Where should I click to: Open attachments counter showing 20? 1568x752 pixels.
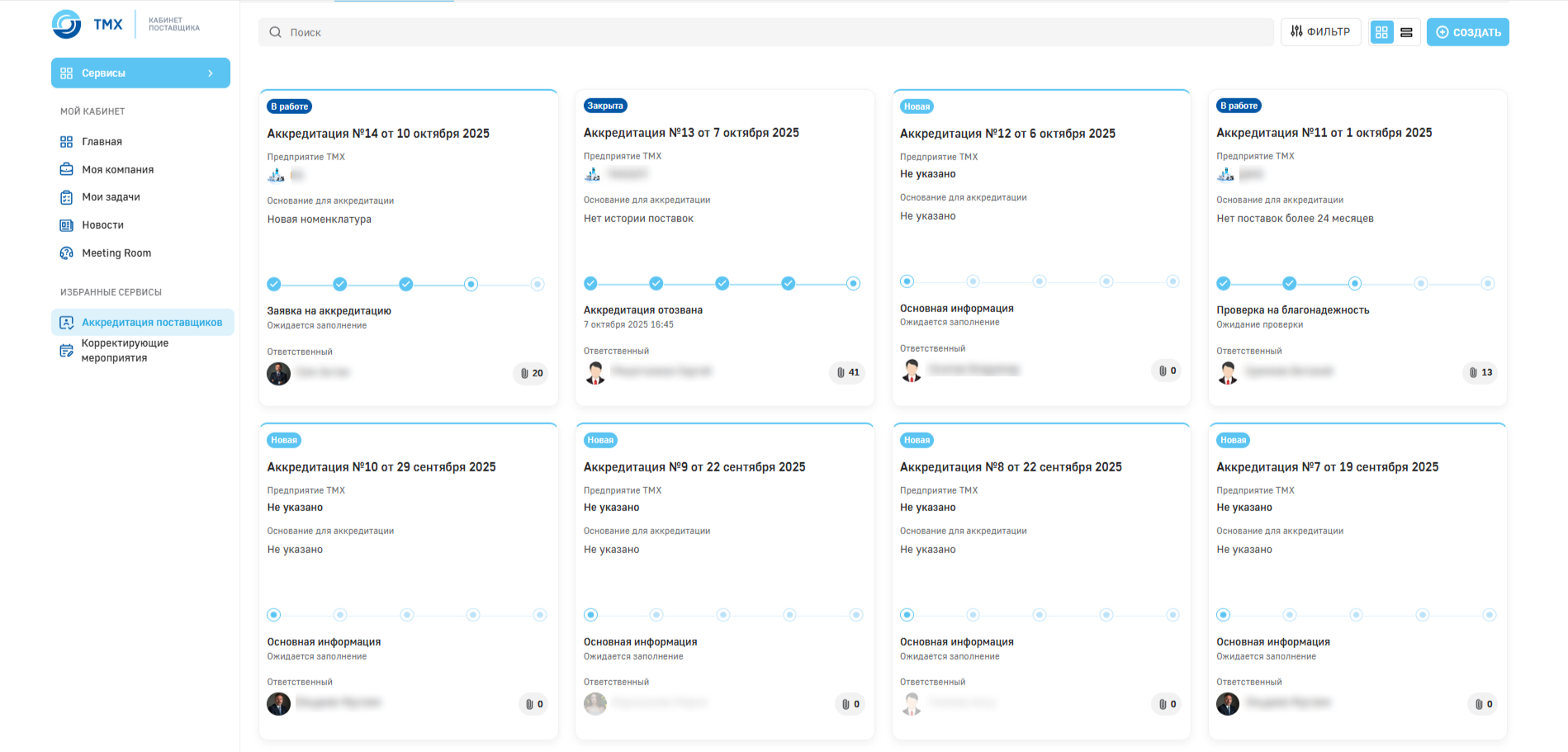pyautogui.click(x=531, y=373)
